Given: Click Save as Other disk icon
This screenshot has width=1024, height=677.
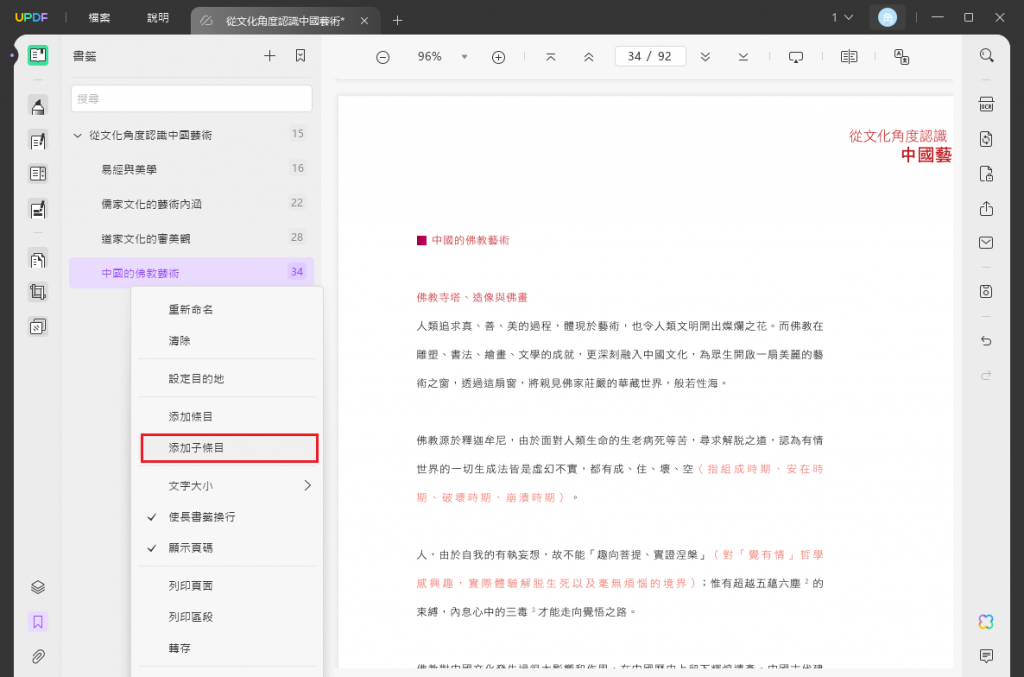Looking at the screenshot, I should coord(986,291).
